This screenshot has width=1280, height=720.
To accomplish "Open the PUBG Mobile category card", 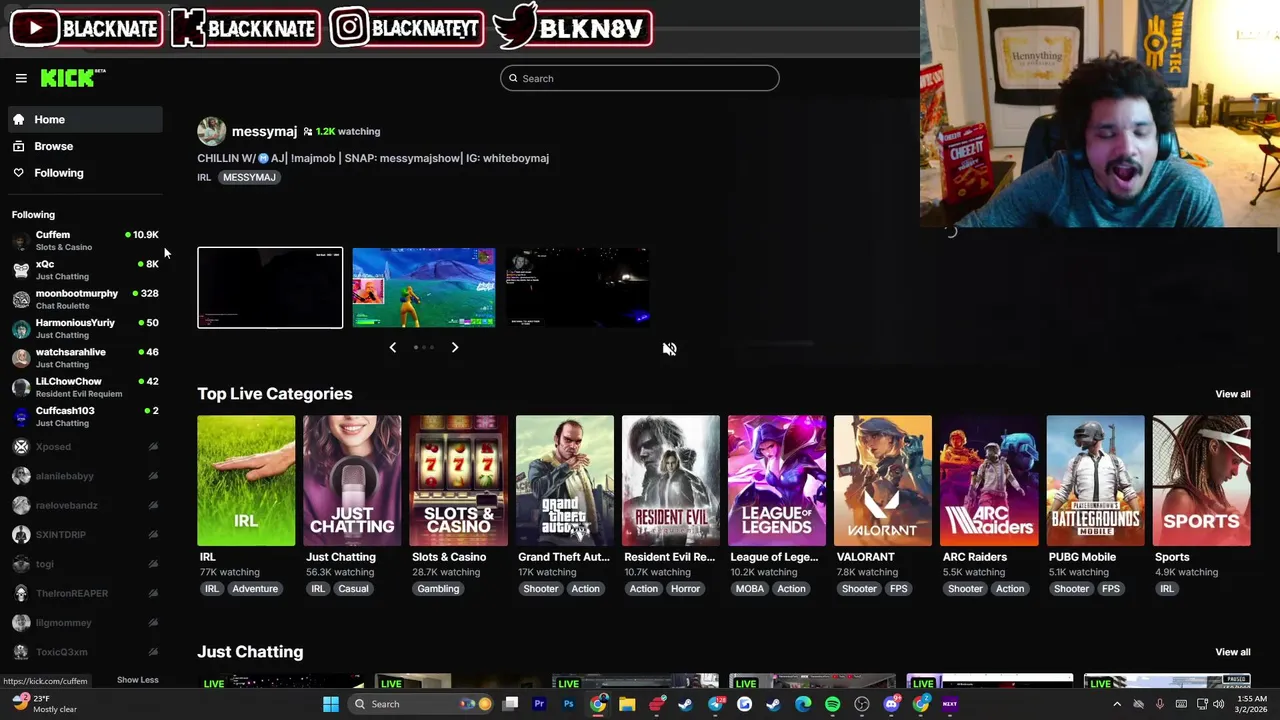I will pyautogui.click(x=1095, y=481).
